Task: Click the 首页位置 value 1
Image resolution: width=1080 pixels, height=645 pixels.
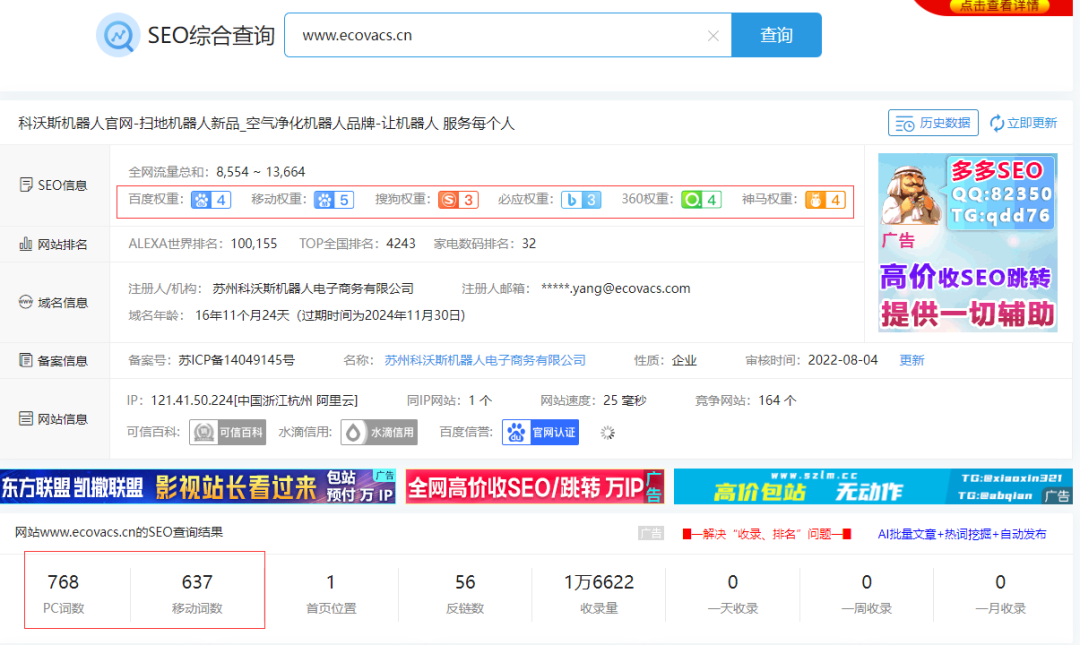Action: point(331,582)
